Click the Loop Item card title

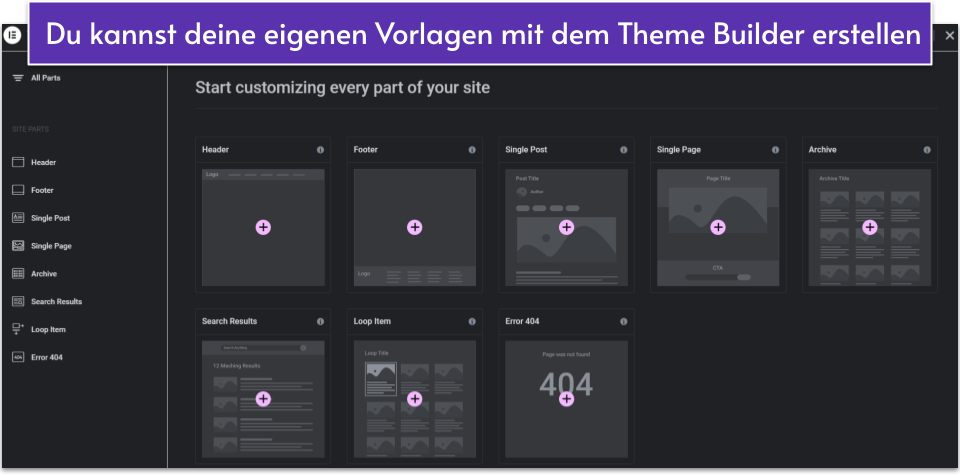(372, 321)
